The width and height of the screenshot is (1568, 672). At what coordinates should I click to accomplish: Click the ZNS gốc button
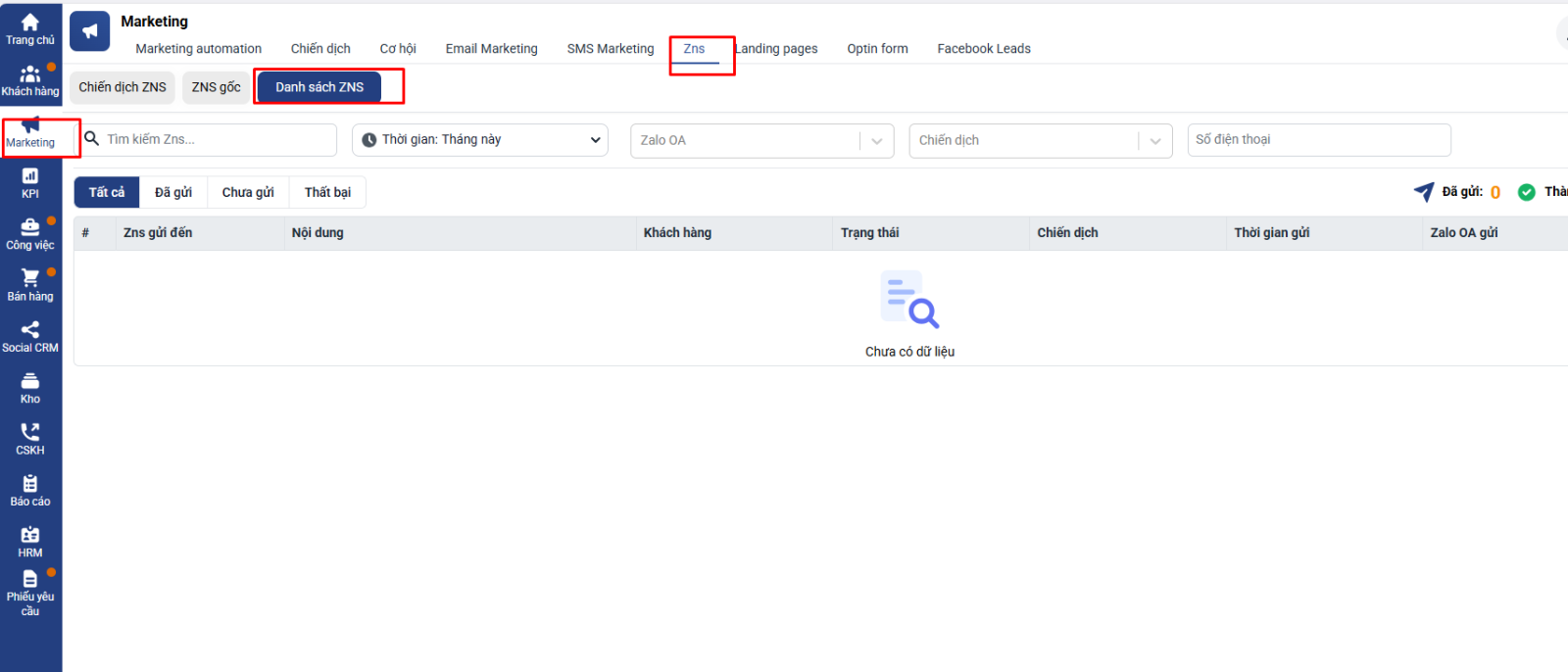click(x=216, y=87)
